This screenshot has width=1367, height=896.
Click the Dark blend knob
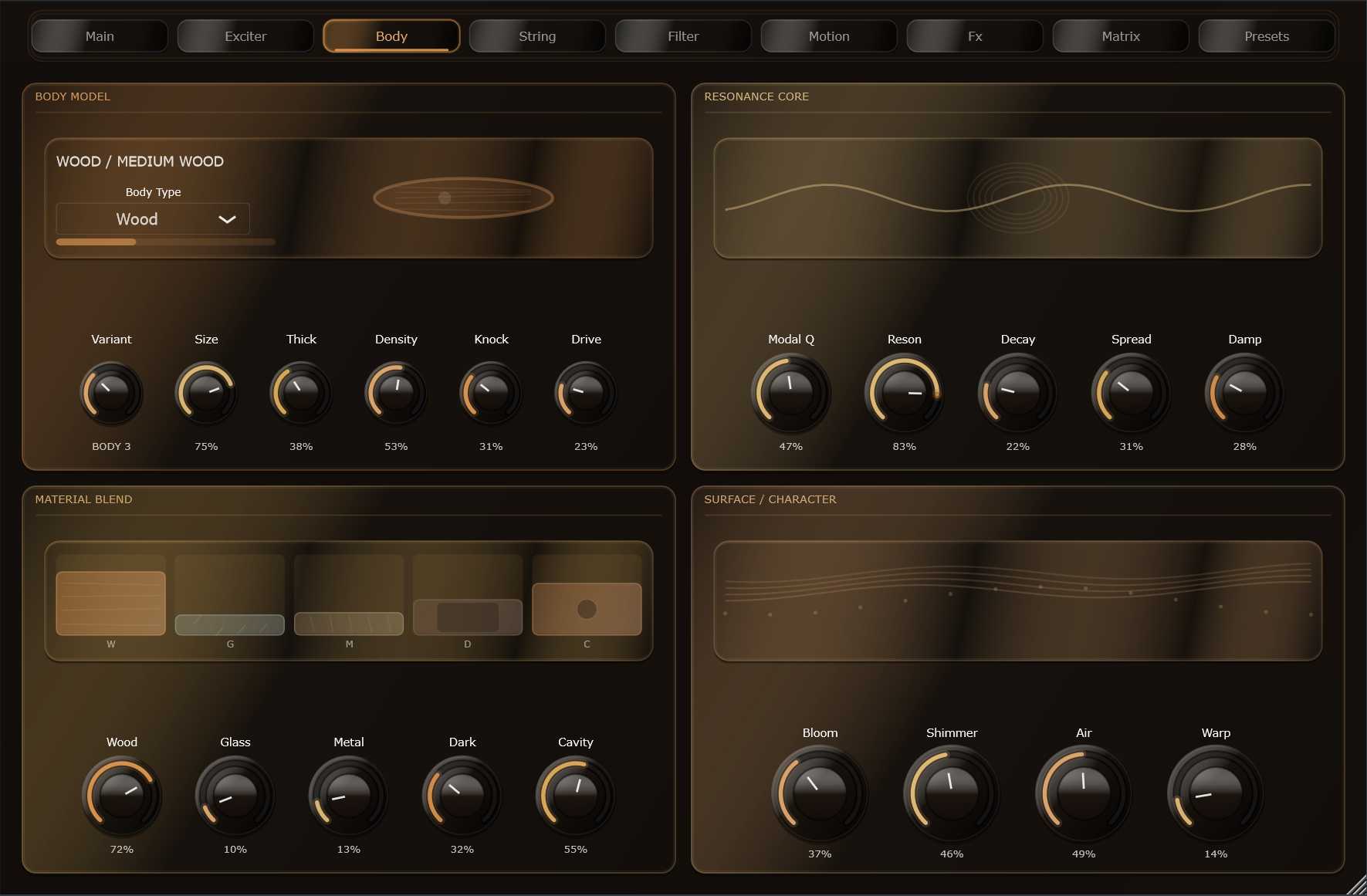(x=462, y=796)
